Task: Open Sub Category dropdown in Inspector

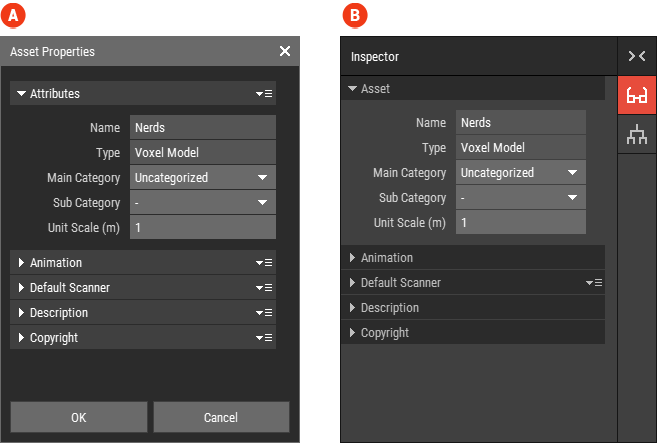Action: click(x=520, y=198)
